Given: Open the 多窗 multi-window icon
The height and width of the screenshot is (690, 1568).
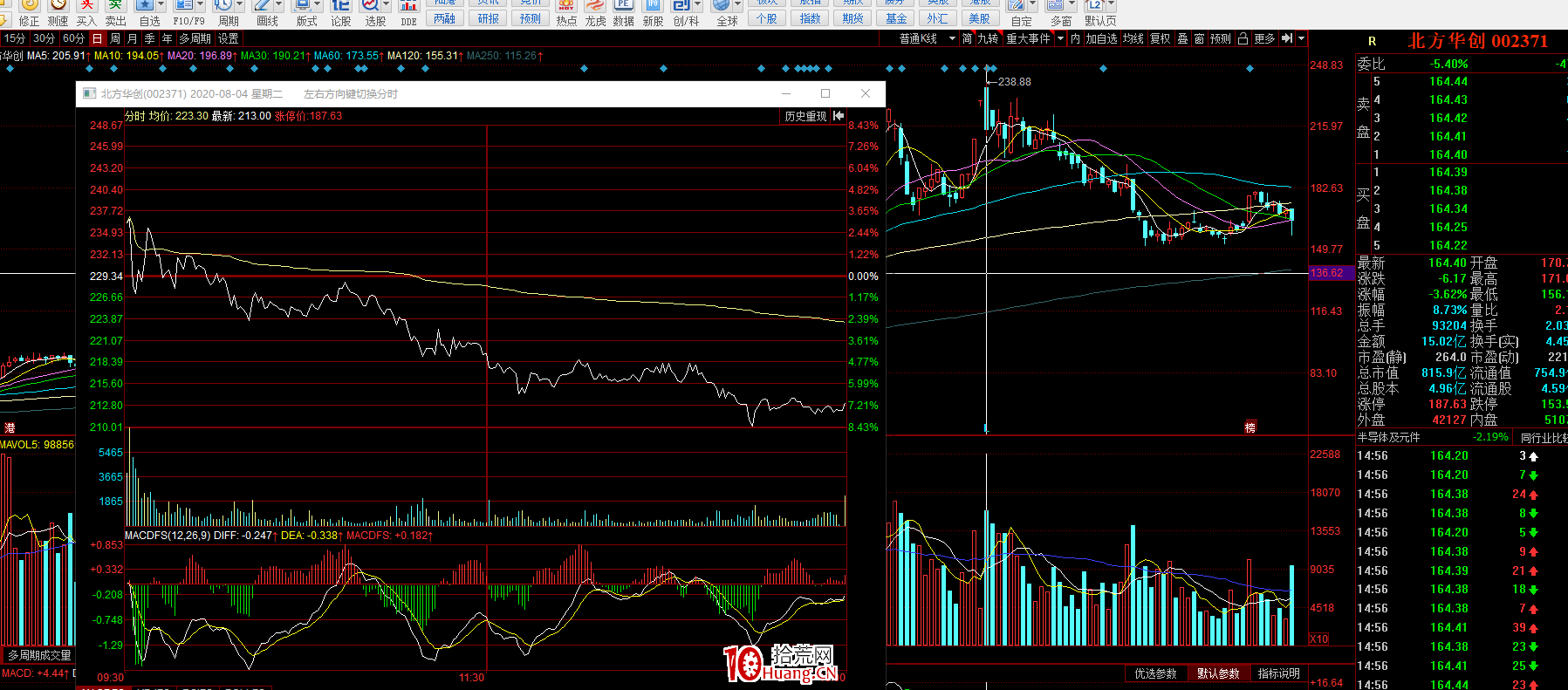Looking at the screenshot, I should 1056,5.
